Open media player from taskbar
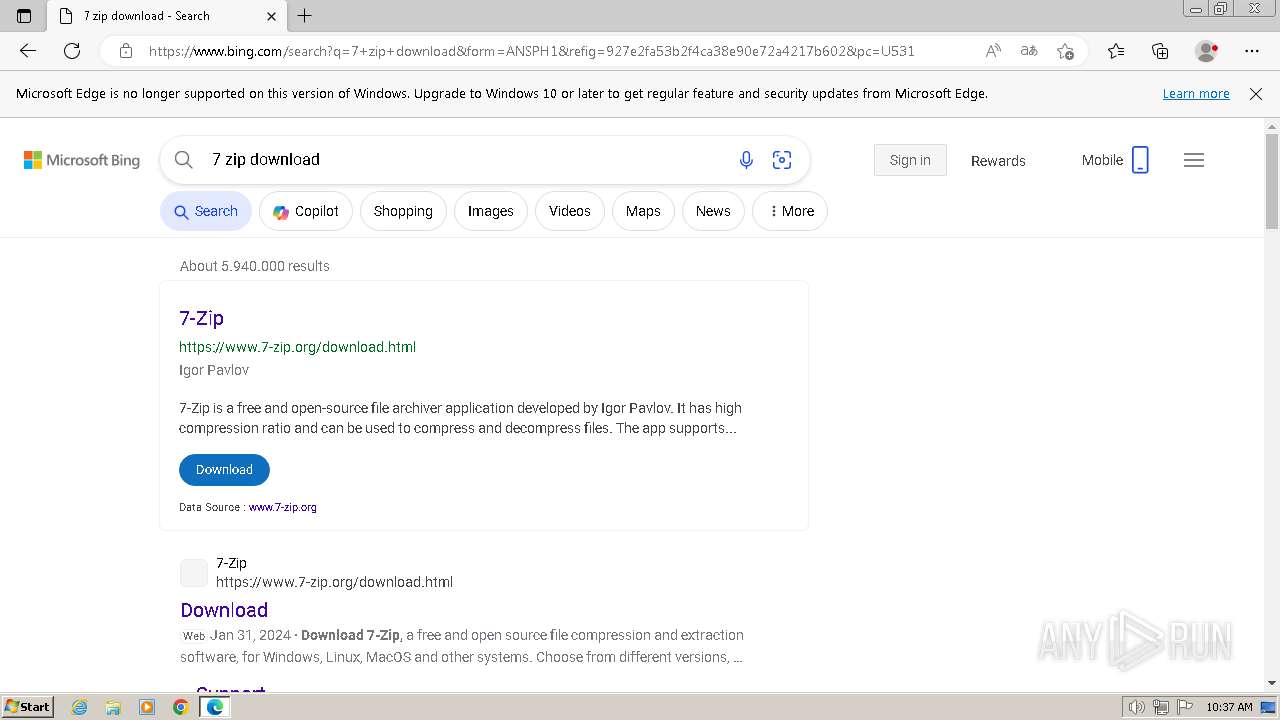The width and height of the screenshot is (1280, 720). click(x=147, y=707)
